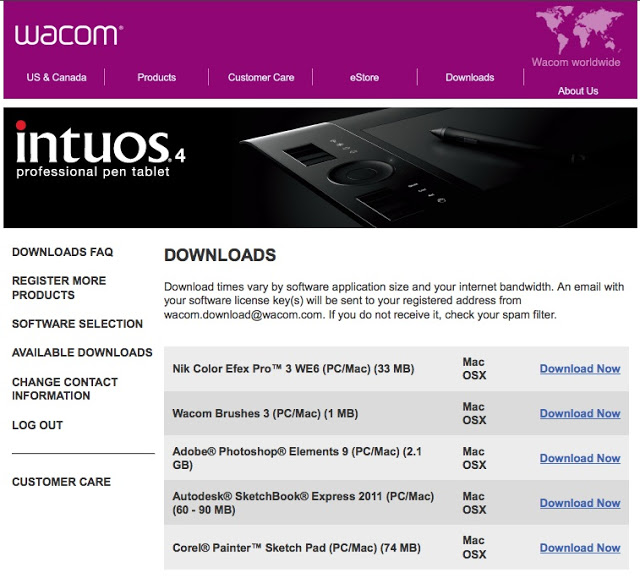Image resolution: width=640 pixels, height=578 pixels.
Task: Click Log Out in the sidebar
Action: (37, 425)
